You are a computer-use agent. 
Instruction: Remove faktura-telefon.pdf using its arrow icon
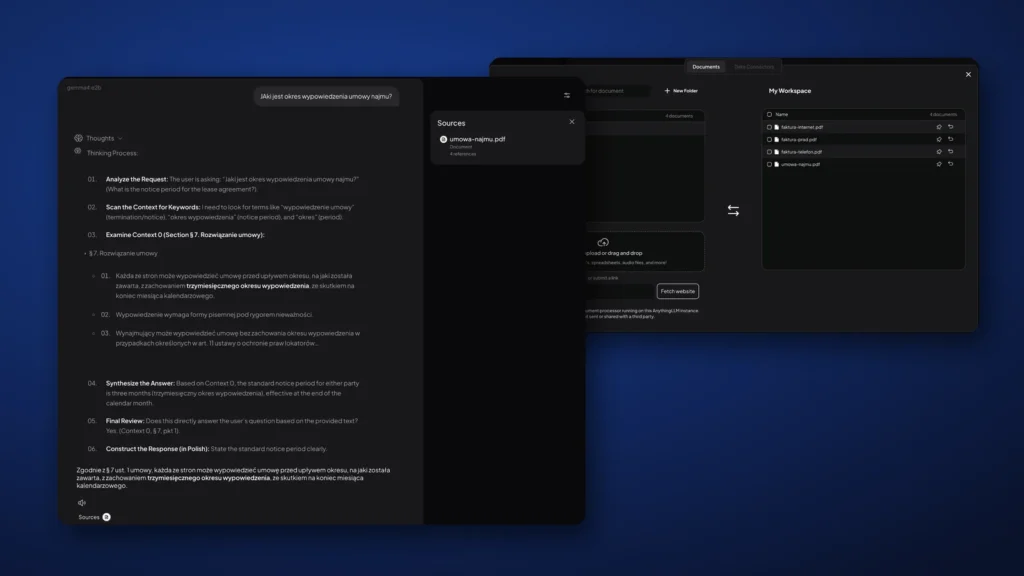[x=951, y=152]
